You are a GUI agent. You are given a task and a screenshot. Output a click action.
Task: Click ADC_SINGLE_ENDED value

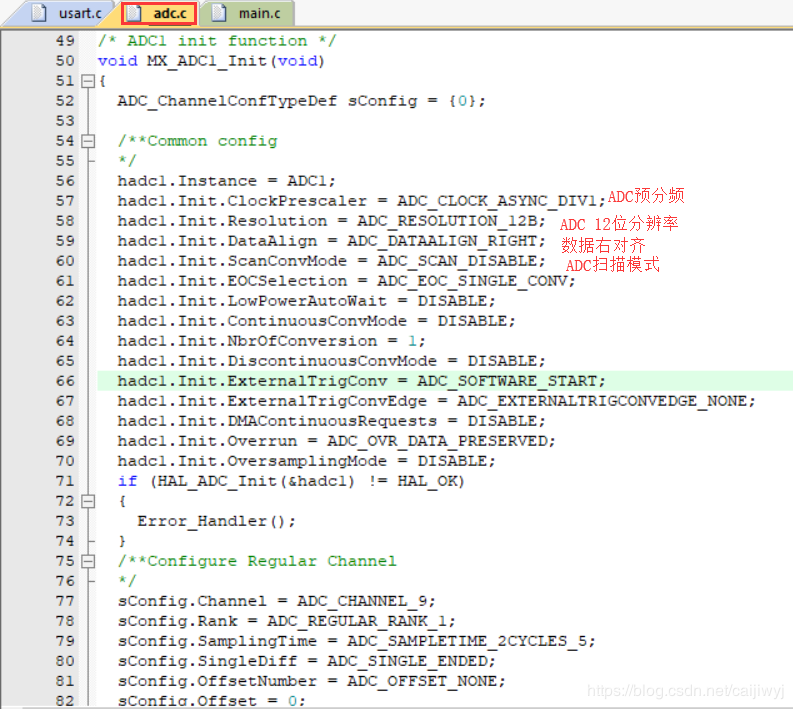408,661
